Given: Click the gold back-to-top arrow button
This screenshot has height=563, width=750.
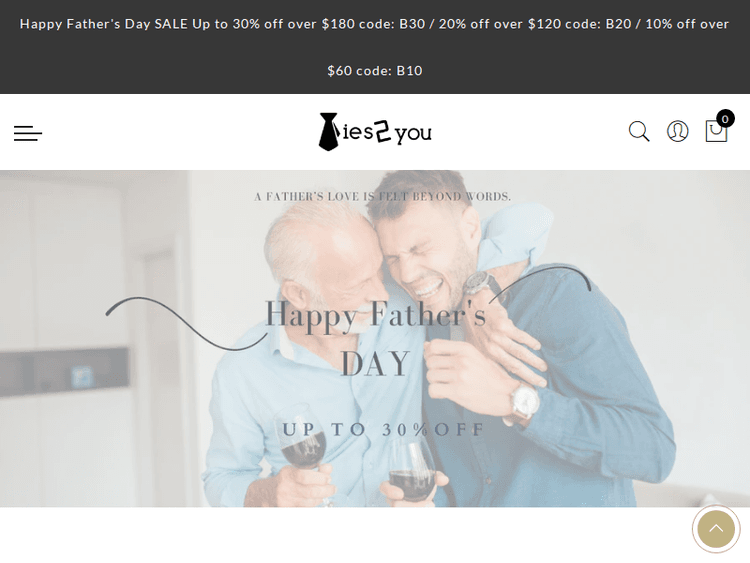Looking at the screenshot, I should 716,529.
